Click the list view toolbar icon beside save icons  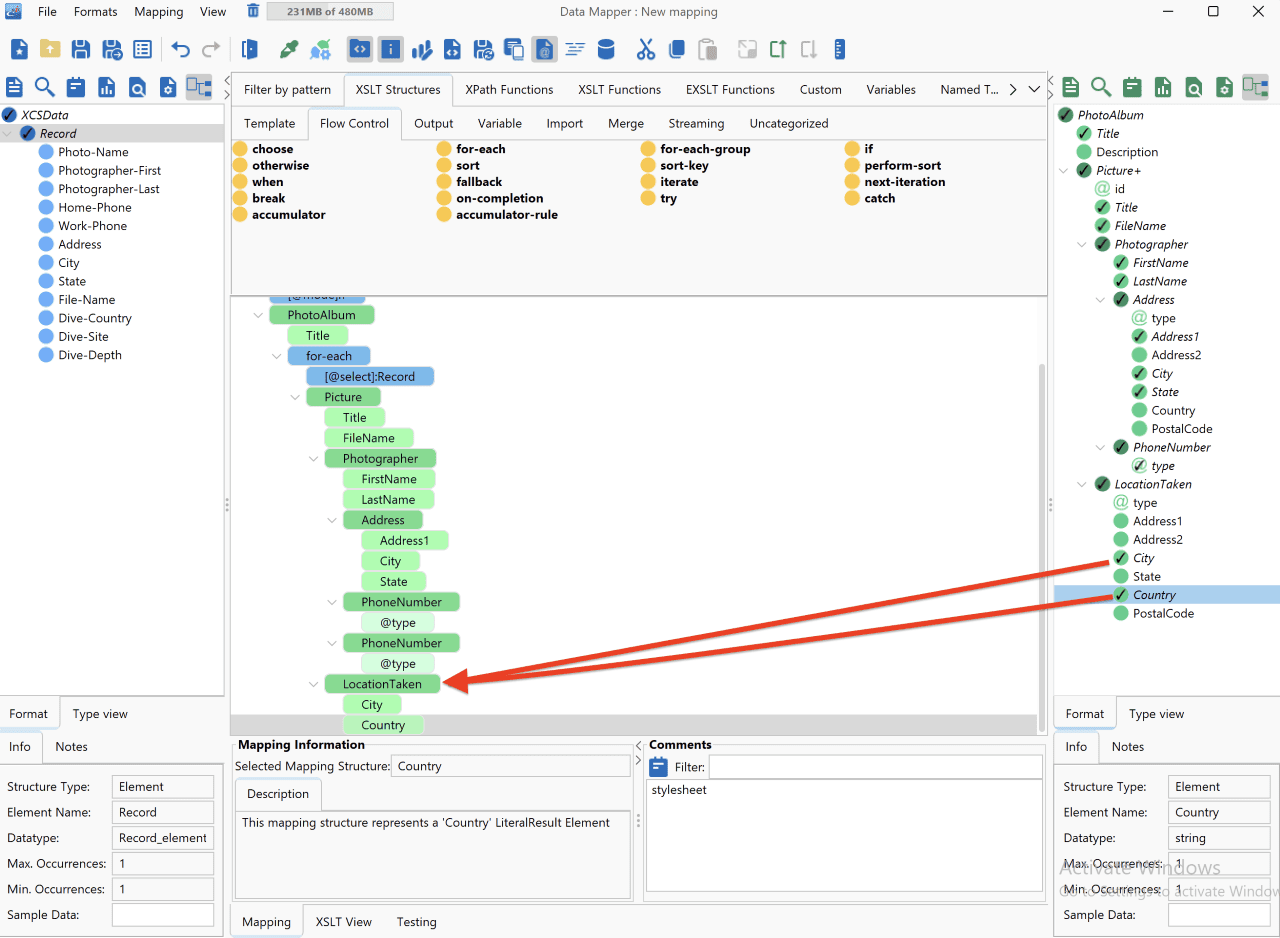tap(143, 49)
